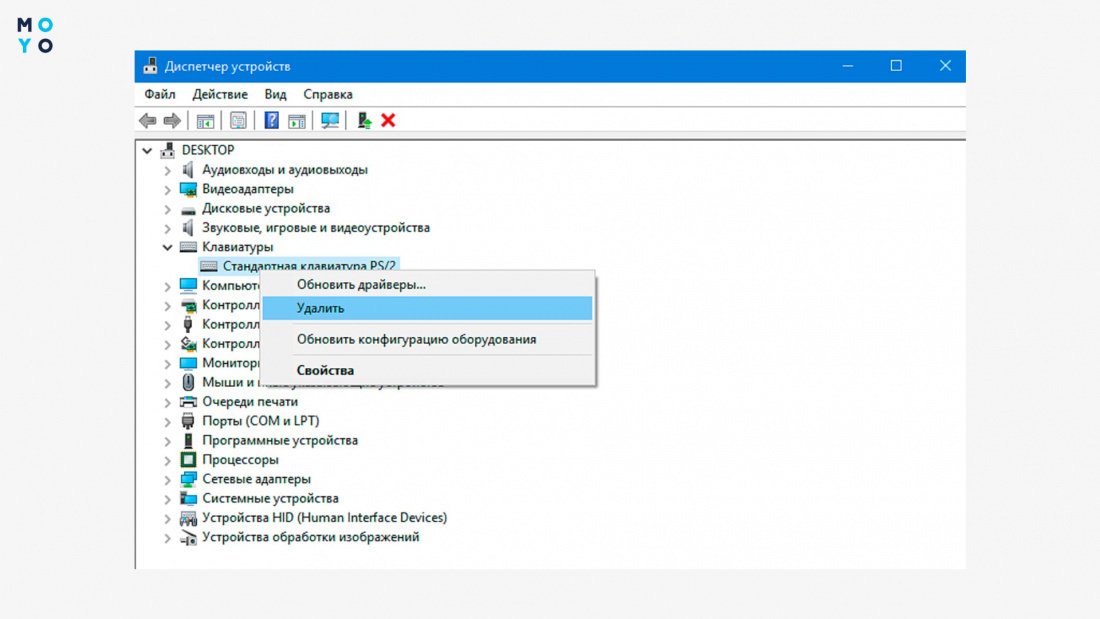Open the Help question-mark toolbar icon
The image size is (1100, 619).
click(271, 121)
